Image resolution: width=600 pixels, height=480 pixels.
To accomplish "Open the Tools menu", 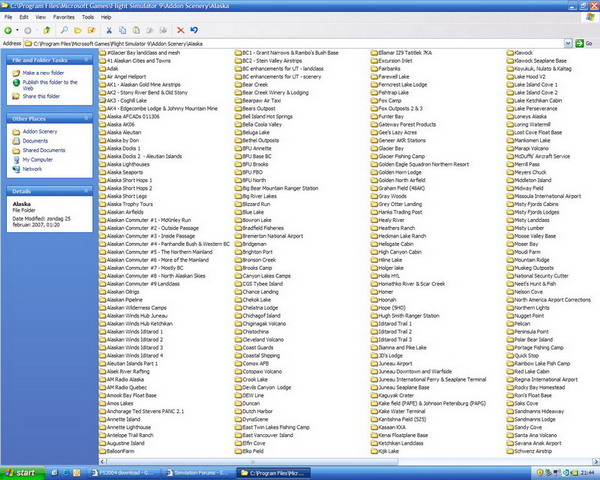I will click(x=88, y=17).
